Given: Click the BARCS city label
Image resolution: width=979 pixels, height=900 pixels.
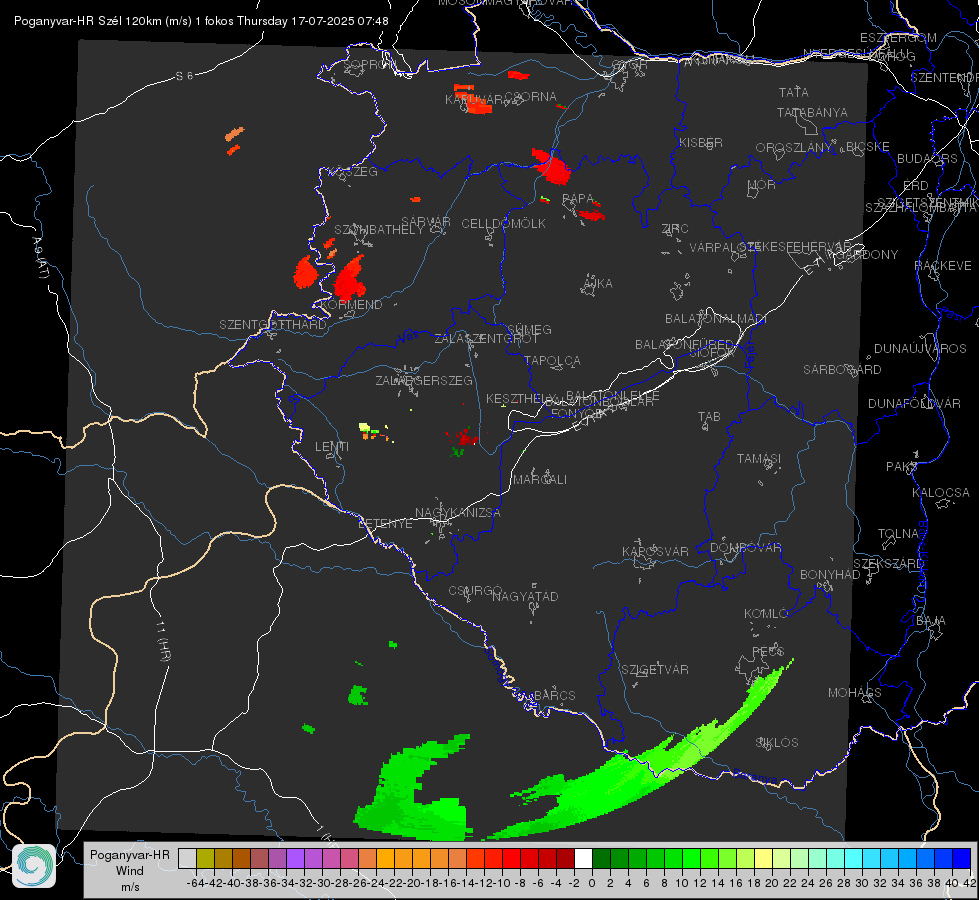Looking at the screenshot, I should pyautogui.click(x=554, y=695).
